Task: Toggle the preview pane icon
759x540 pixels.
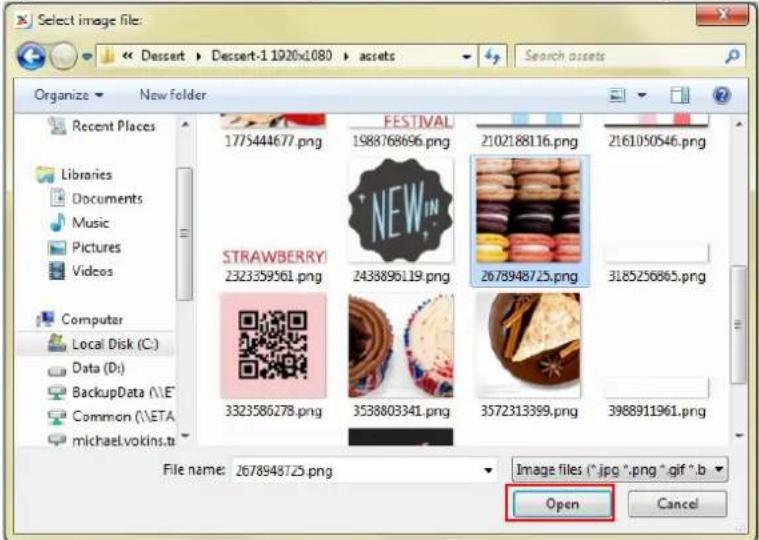Action: pos(680,95)
